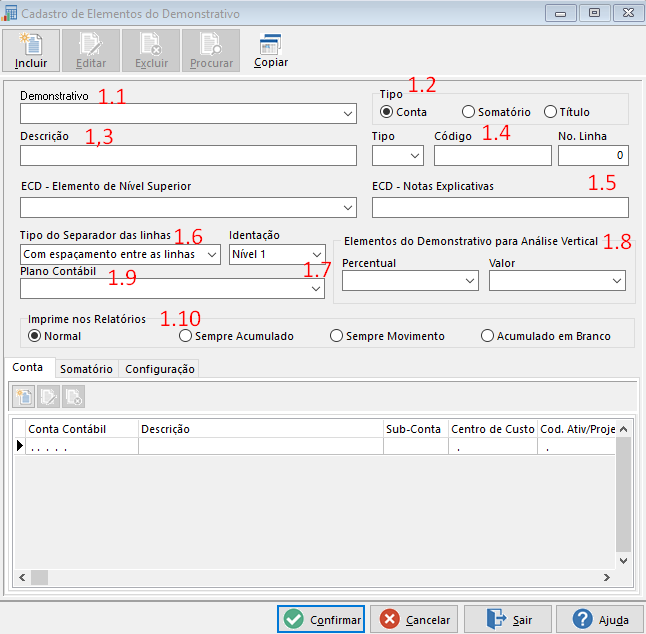Select the Somatório radio option under Tipo
Viewport: 646px width, 634px height.
pos(496,112)
